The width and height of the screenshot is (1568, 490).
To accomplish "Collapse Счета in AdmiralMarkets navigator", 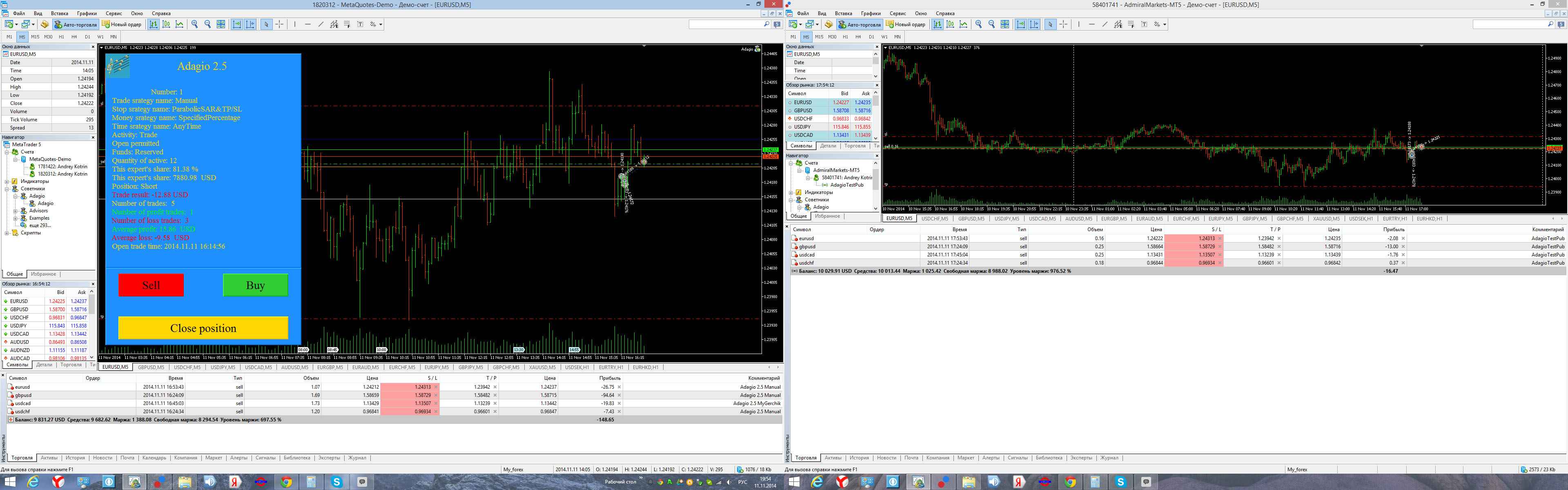I will (x=791, y=163).
